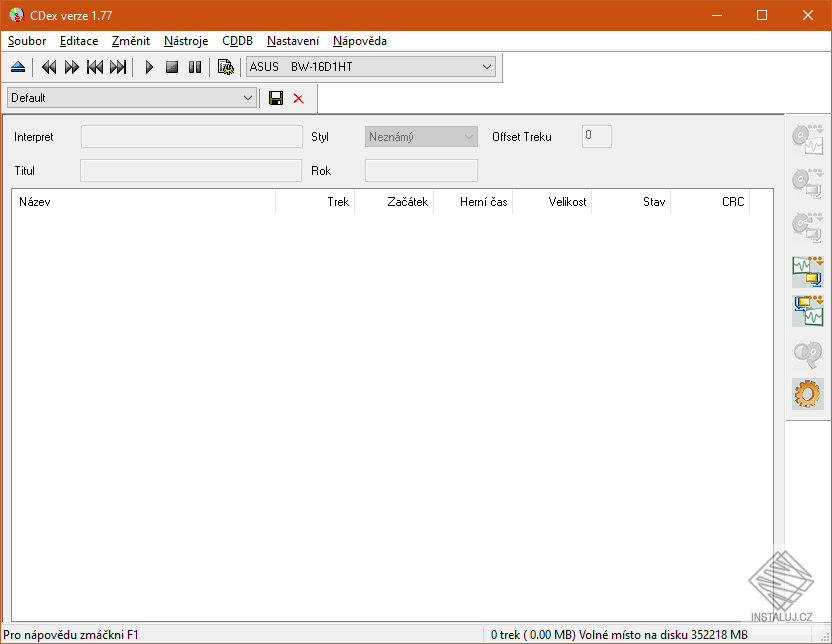The image size is (832, 644).
Task: Save the current profile with floppy icon
Action: [x=275, y=98]
